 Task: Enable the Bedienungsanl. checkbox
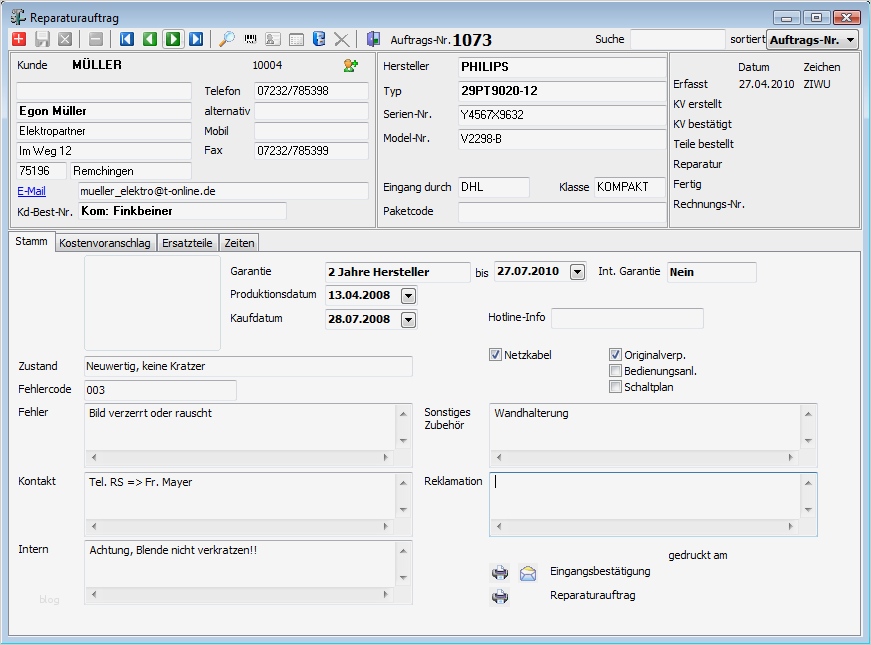click(616, 371)
